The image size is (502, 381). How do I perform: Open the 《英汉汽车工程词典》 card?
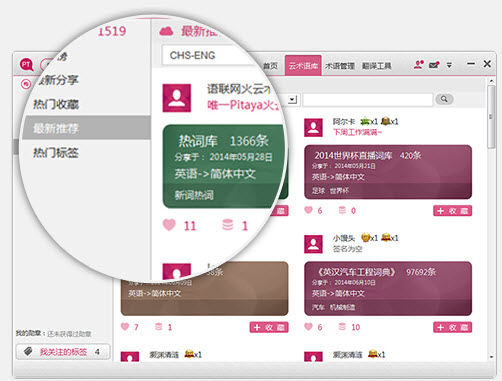pos(388,288)
